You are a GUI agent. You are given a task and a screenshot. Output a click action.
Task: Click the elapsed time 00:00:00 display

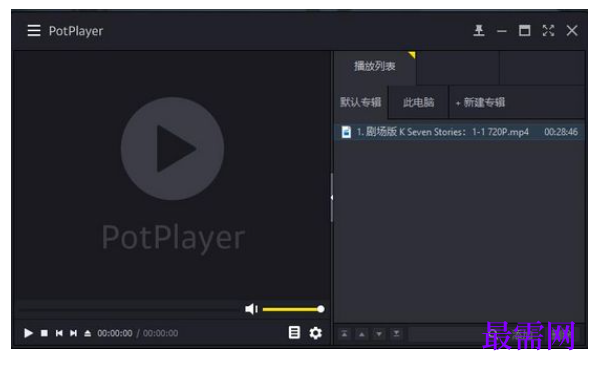pyautogui.click(x=115, y=333)
